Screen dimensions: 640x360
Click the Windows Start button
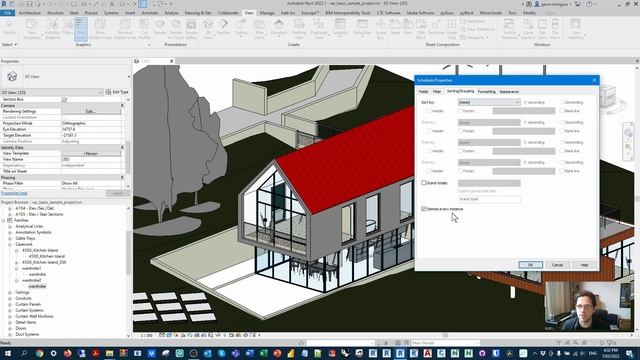point(7,353)
